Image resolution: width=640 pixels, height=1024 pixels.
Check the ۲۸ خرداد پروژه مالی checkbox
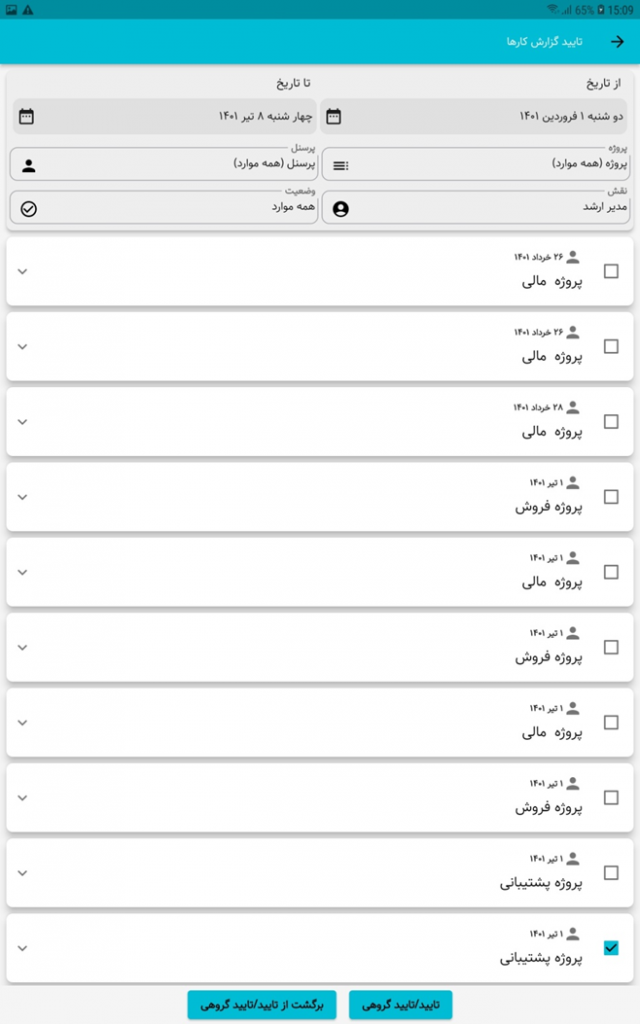[611, 422]
